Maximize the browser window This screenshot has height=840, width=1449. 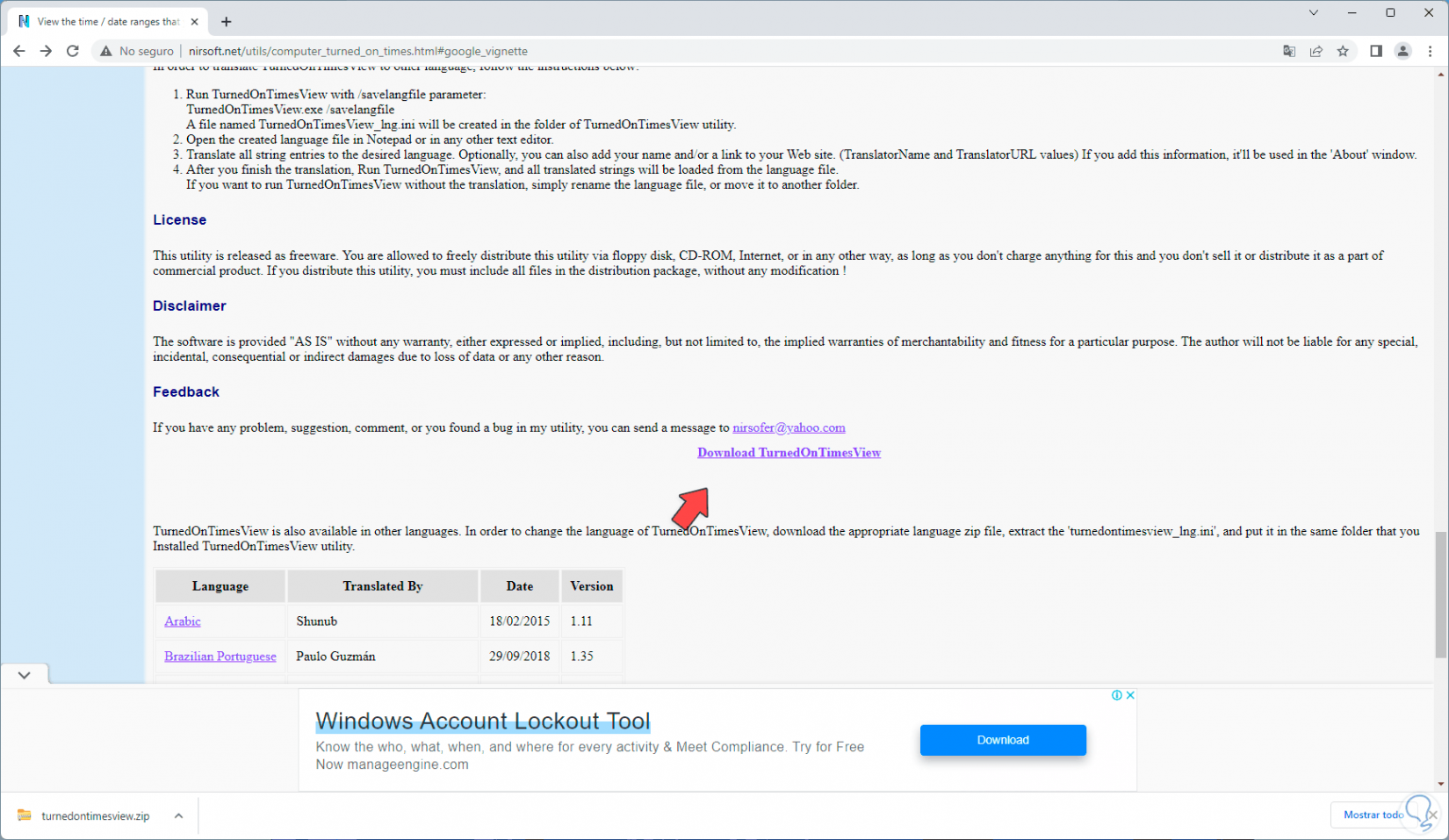pyautogui.click(x=1390, y=12)
